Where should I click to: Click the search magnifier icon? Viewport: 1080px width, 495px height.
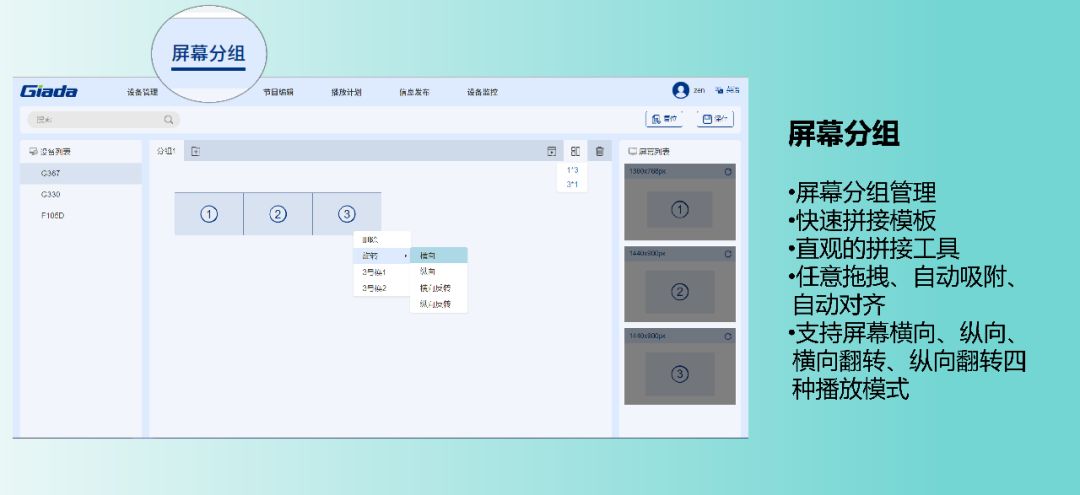[169, 120]
